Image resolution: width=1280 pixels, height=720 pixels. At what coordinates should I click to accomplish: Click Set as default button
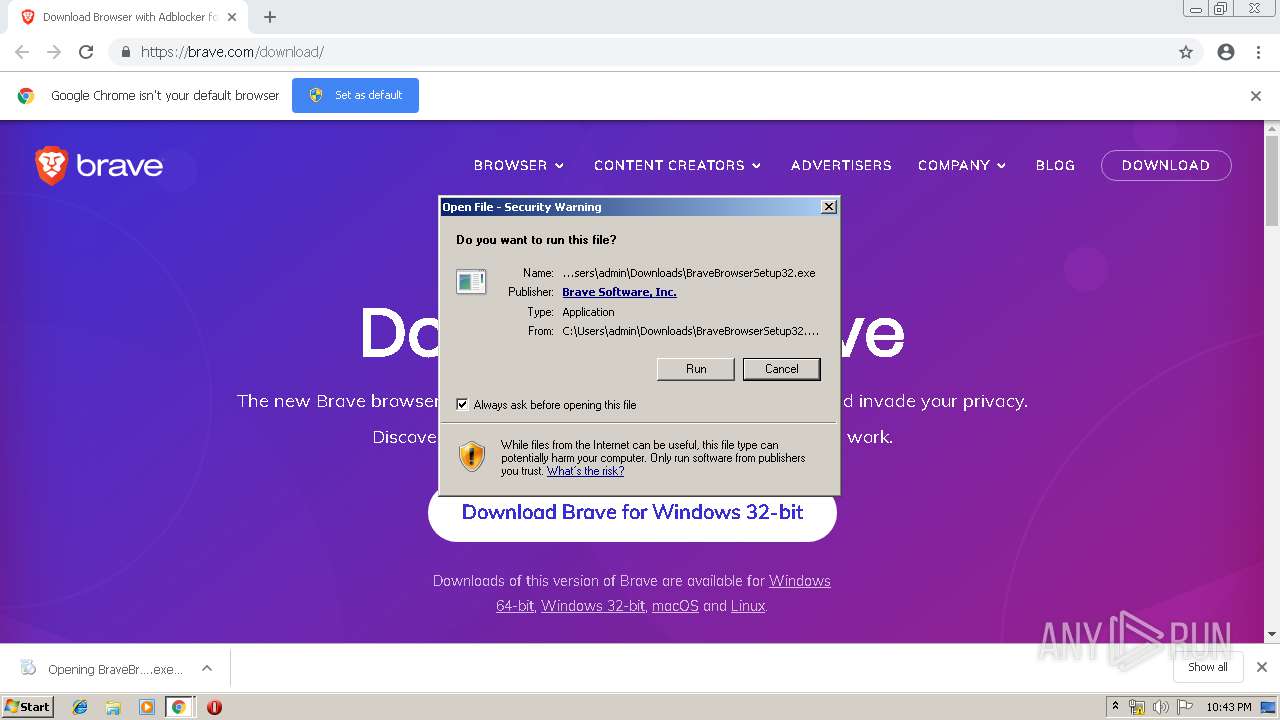355,95
